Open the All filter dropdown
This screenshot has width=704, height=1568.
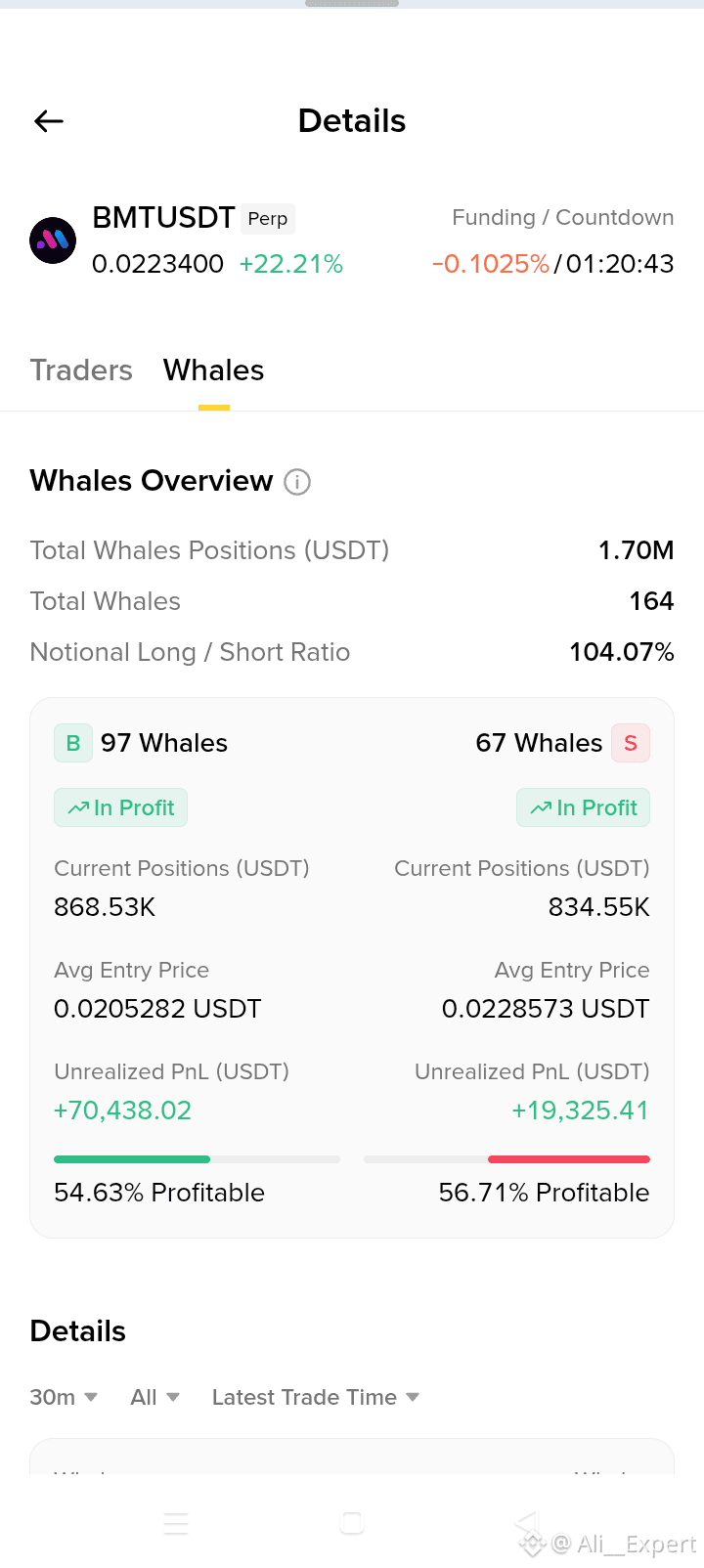coord(155,1397)
